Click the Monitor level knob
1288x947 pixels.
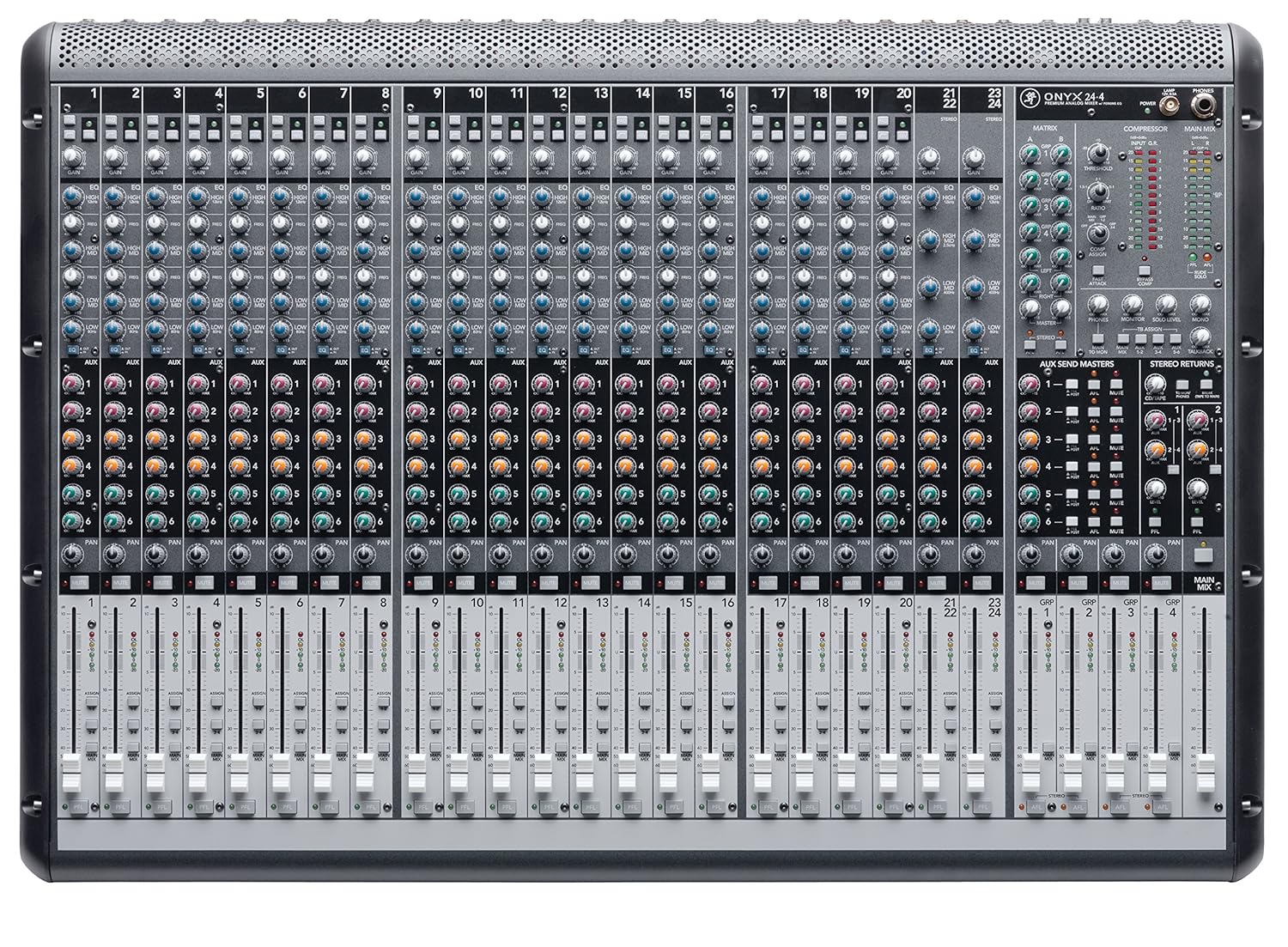tap(1132, 305)
